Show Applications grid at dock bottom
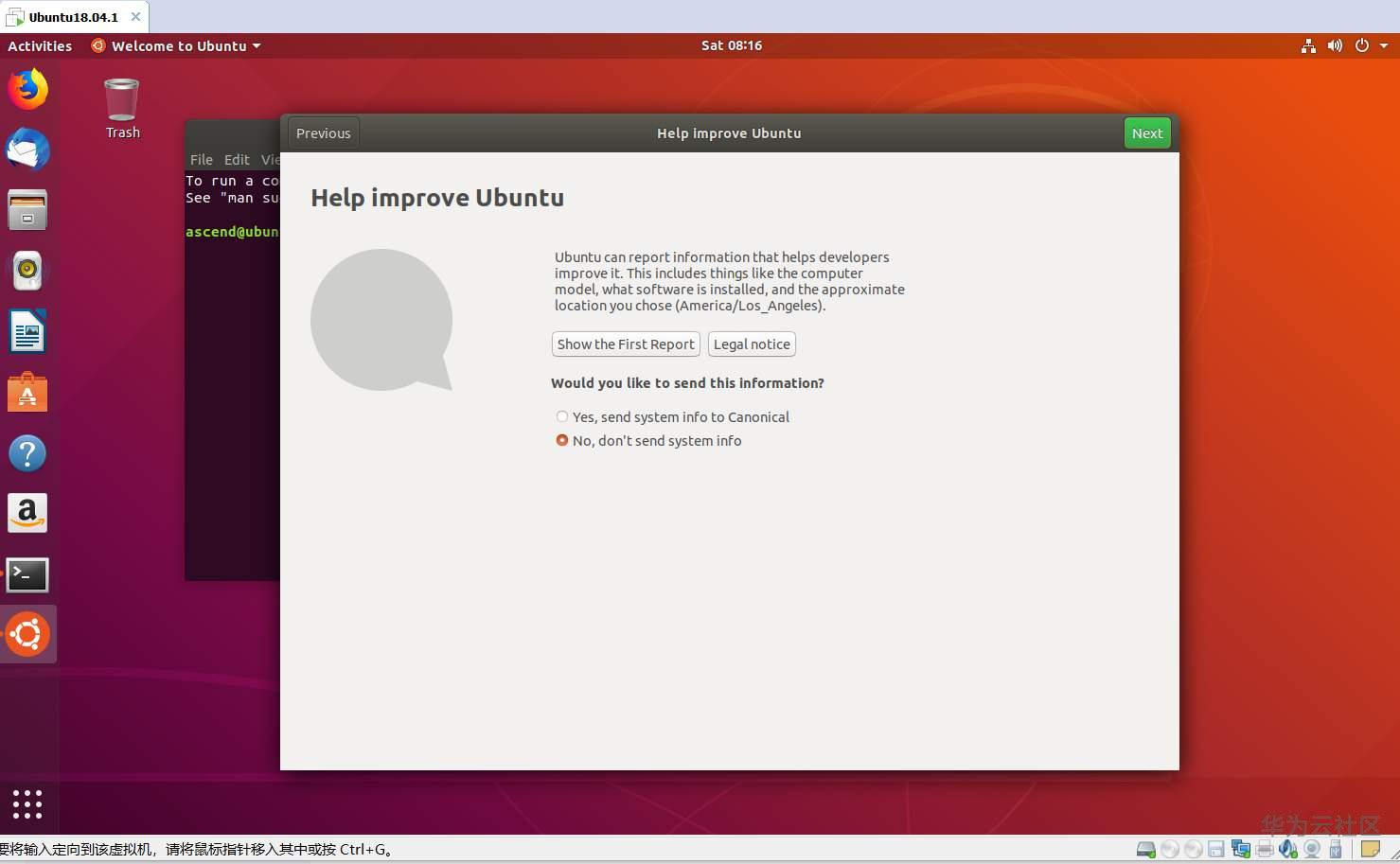The height and width of the screenshot is (864, 1400). click(27, 803)
